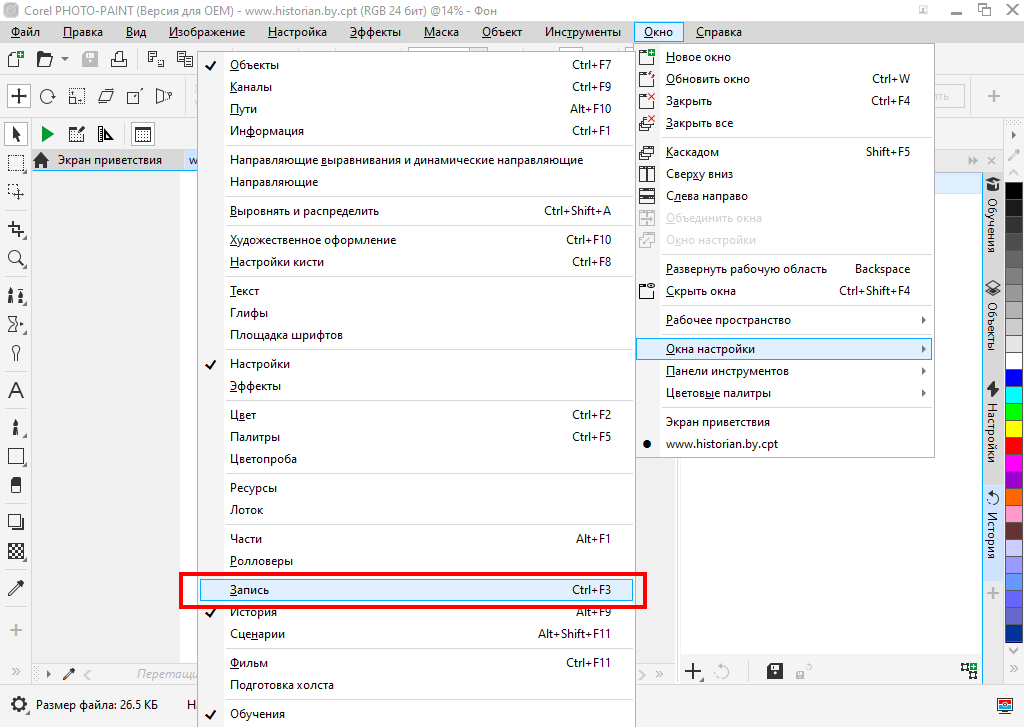
Task: Switch to the Экран приветствия tab
Action: point(108,160)
